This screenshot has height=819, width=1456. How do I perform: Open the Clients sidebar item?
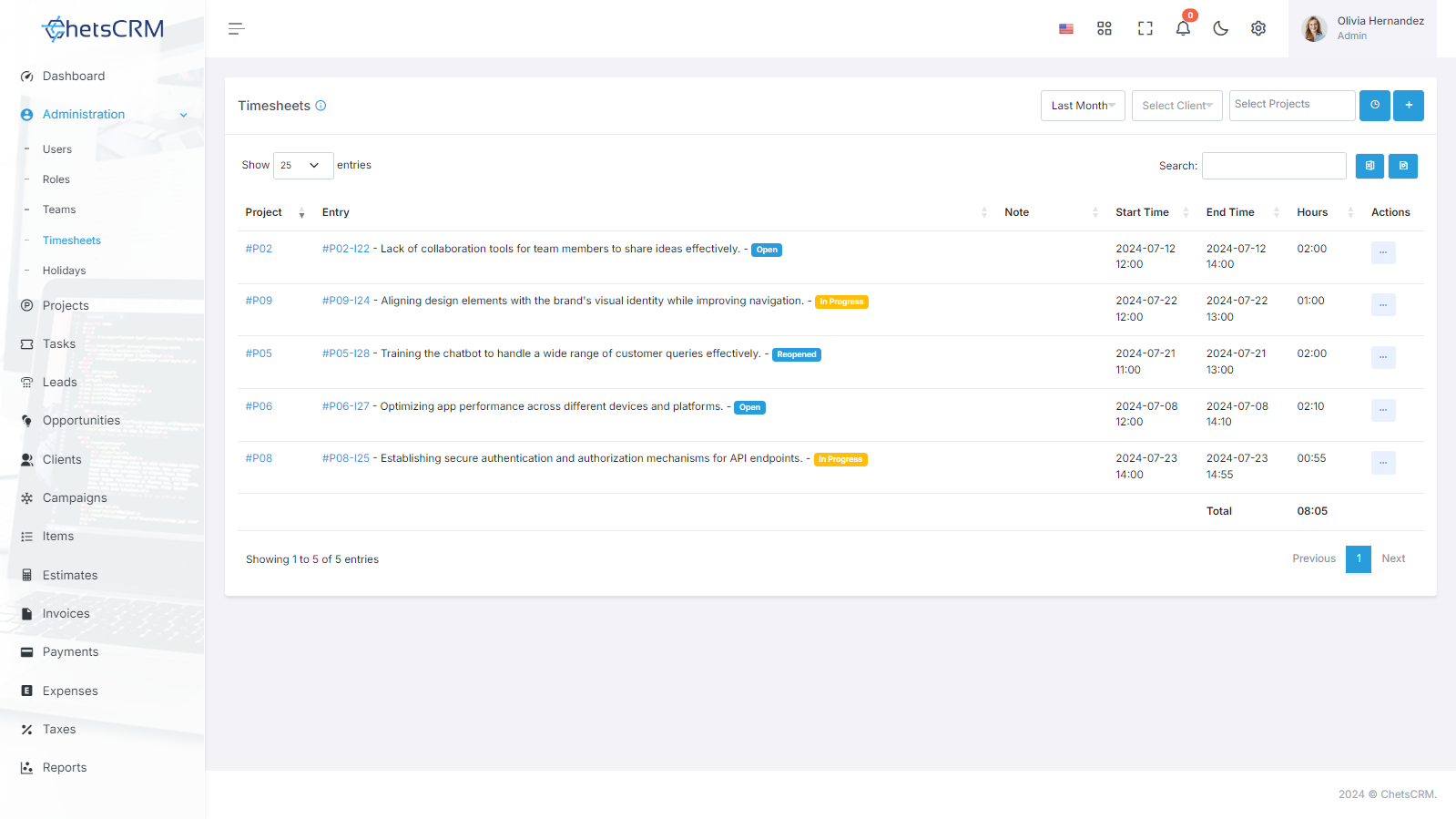point(62,460)
